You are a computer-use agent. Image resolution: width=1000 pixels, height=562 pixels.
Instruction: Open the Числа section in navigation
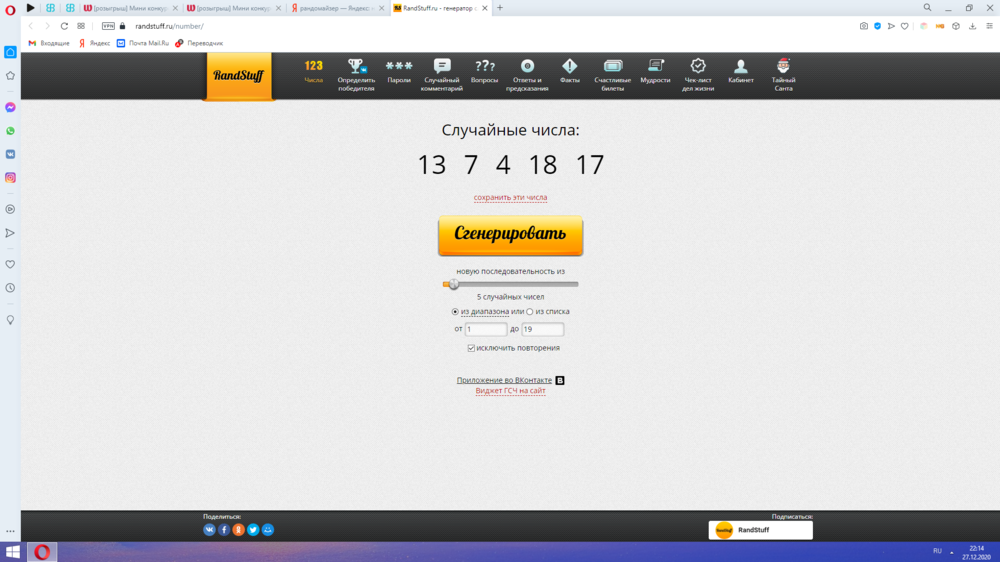point(314,71)
